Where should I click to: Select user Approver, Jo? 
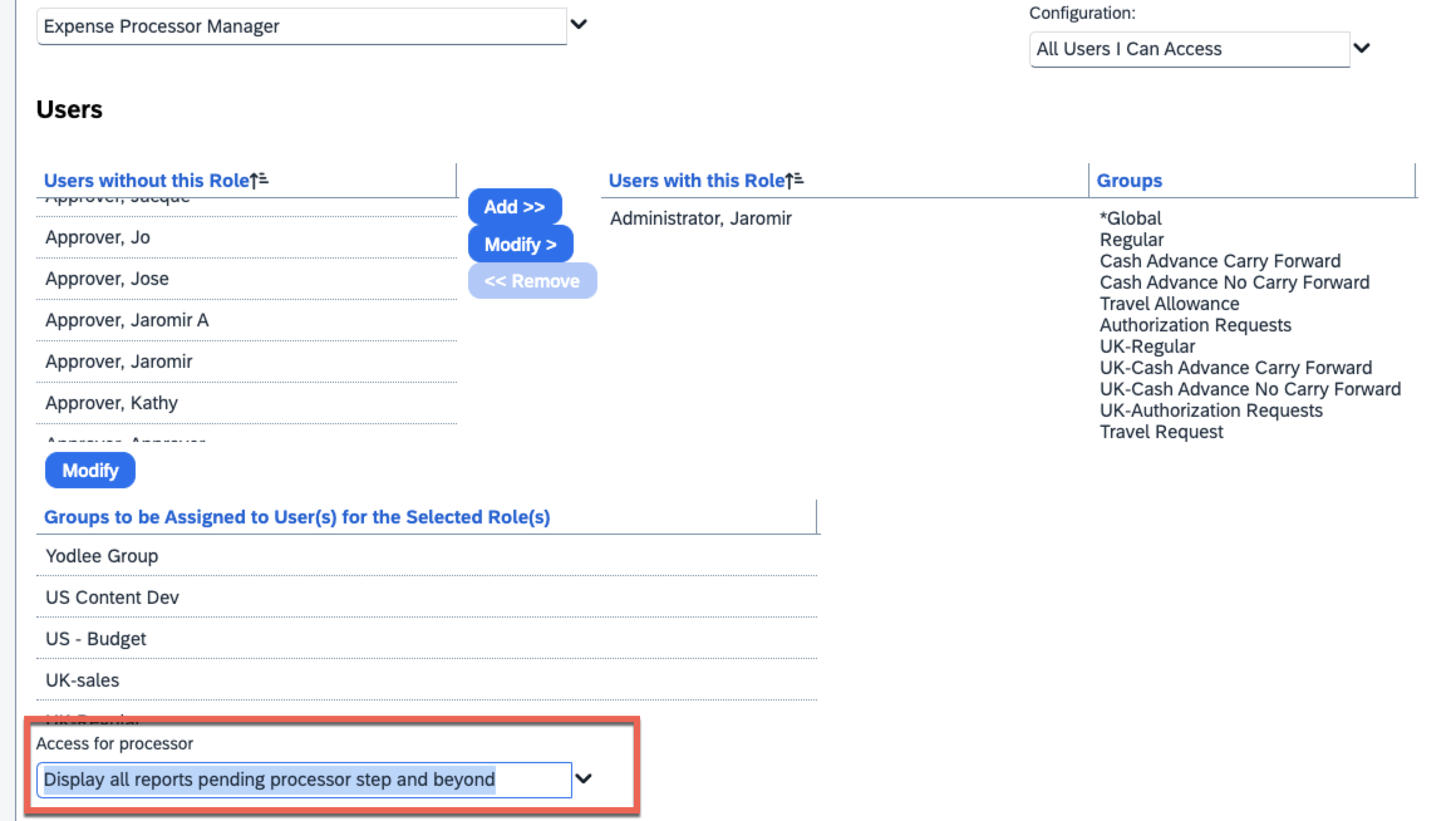pyautogui.click(x=98, y=237)
